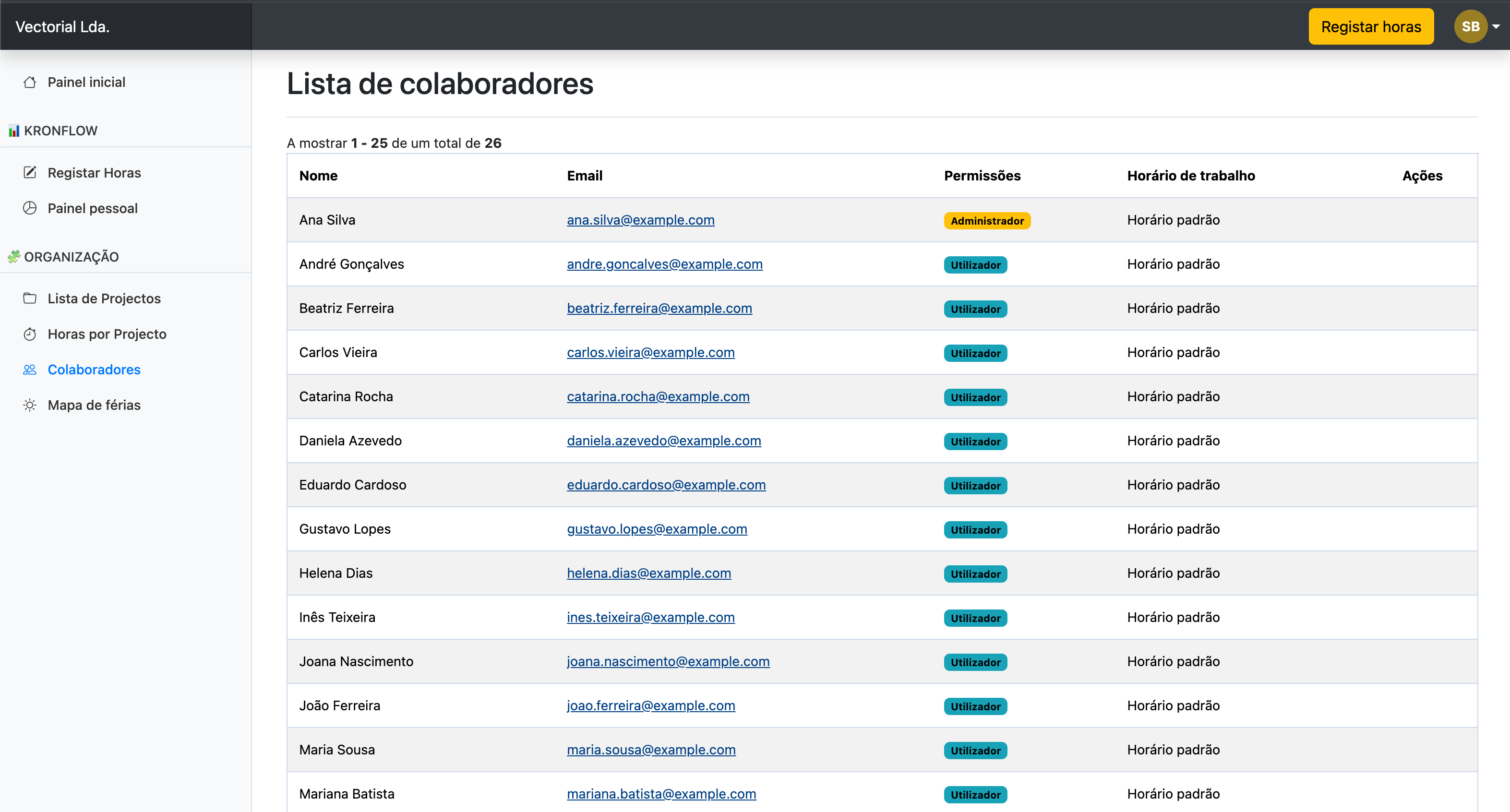Click the Administrador permission badge

click(x=987, y=221)
